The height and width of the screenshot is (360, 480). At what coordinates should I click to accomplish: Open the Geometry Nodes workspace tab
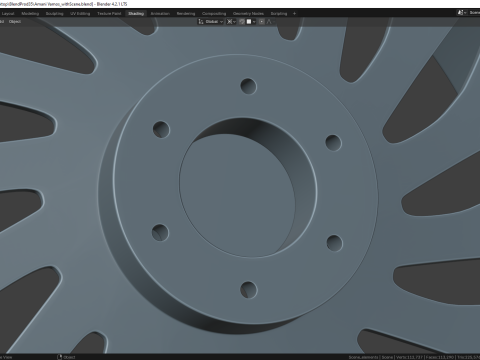click(x=248, y=14)
